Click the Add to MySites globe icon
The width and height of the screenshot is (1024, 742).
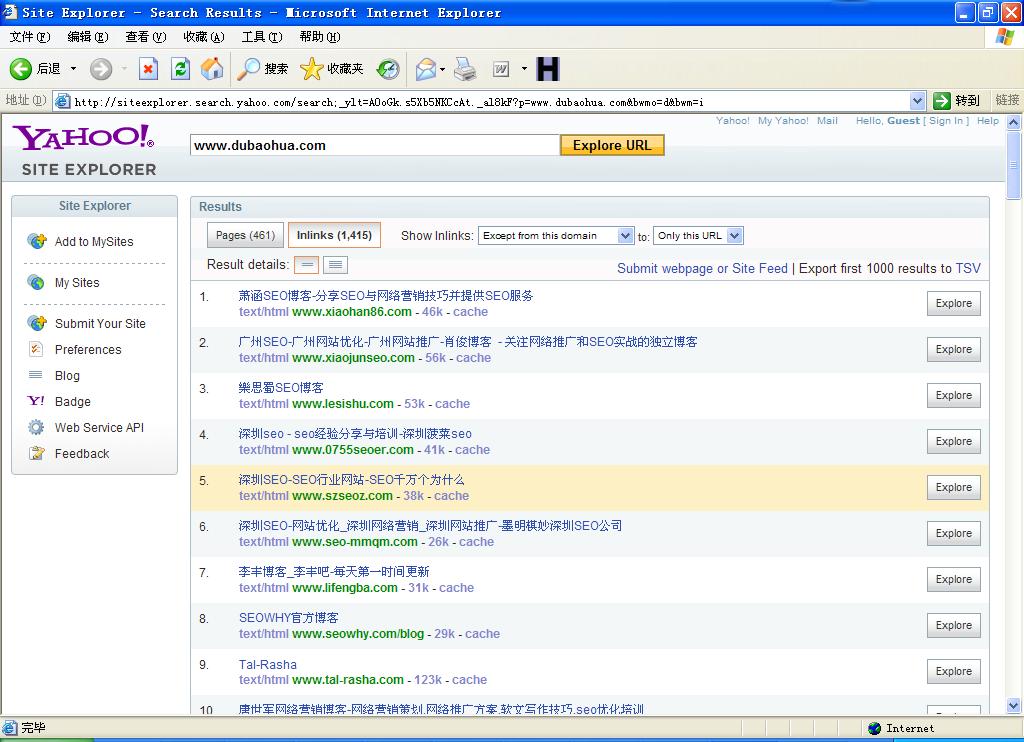37,241
